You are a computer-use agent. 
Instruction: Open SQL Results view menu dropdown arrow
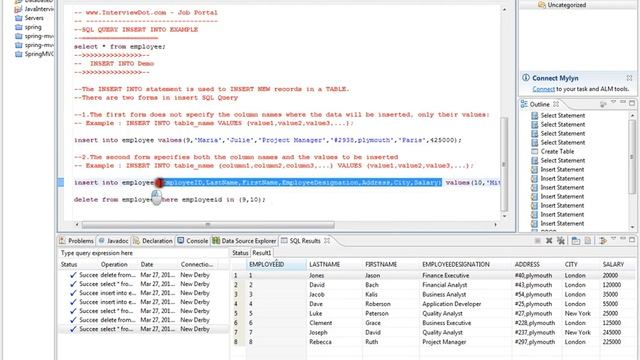coord(613,239)
